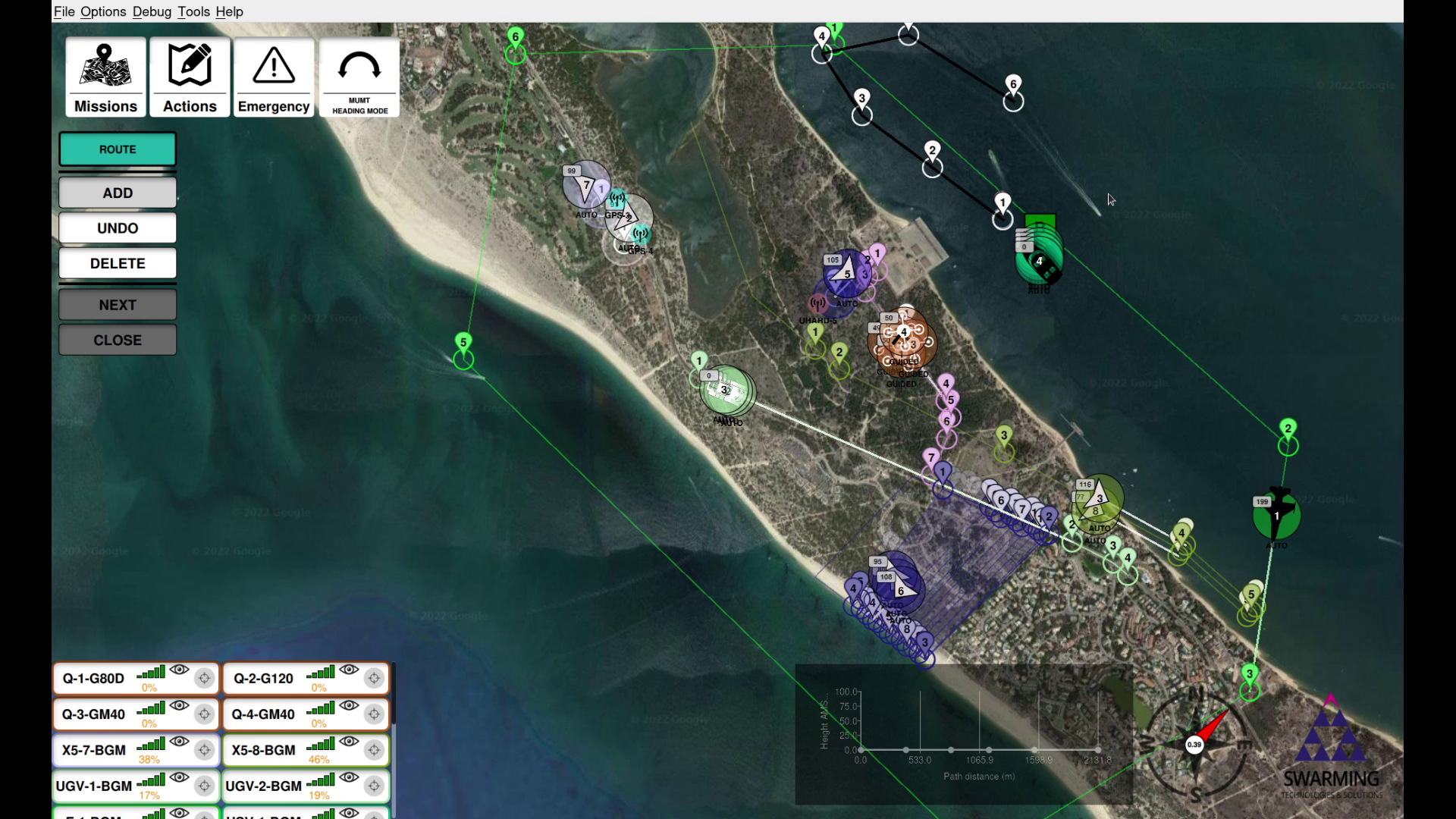Screen dimensions: 1456x819
Task: Locate UGV-2-BGM with crosshair icon
Action: (x=374, y=786)
